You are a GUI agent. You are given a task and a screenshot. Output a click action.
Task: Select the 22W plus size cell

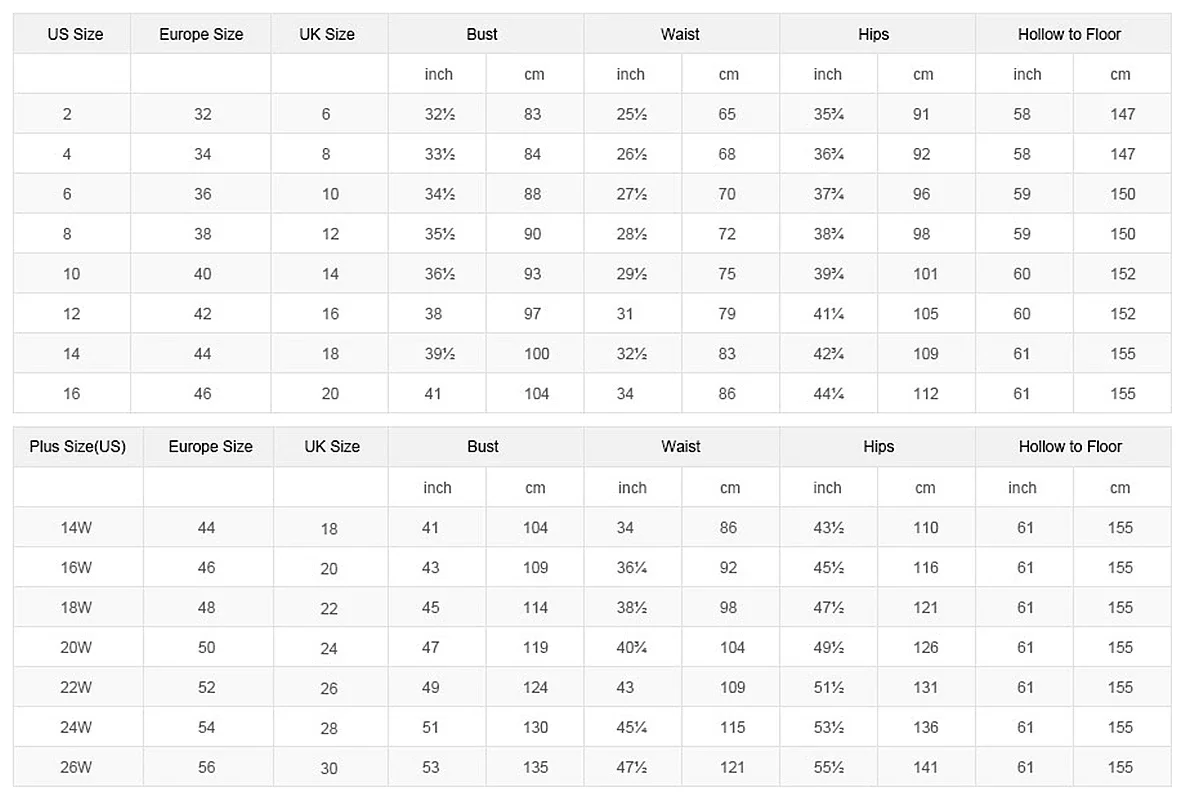click(x=76, y=688)
